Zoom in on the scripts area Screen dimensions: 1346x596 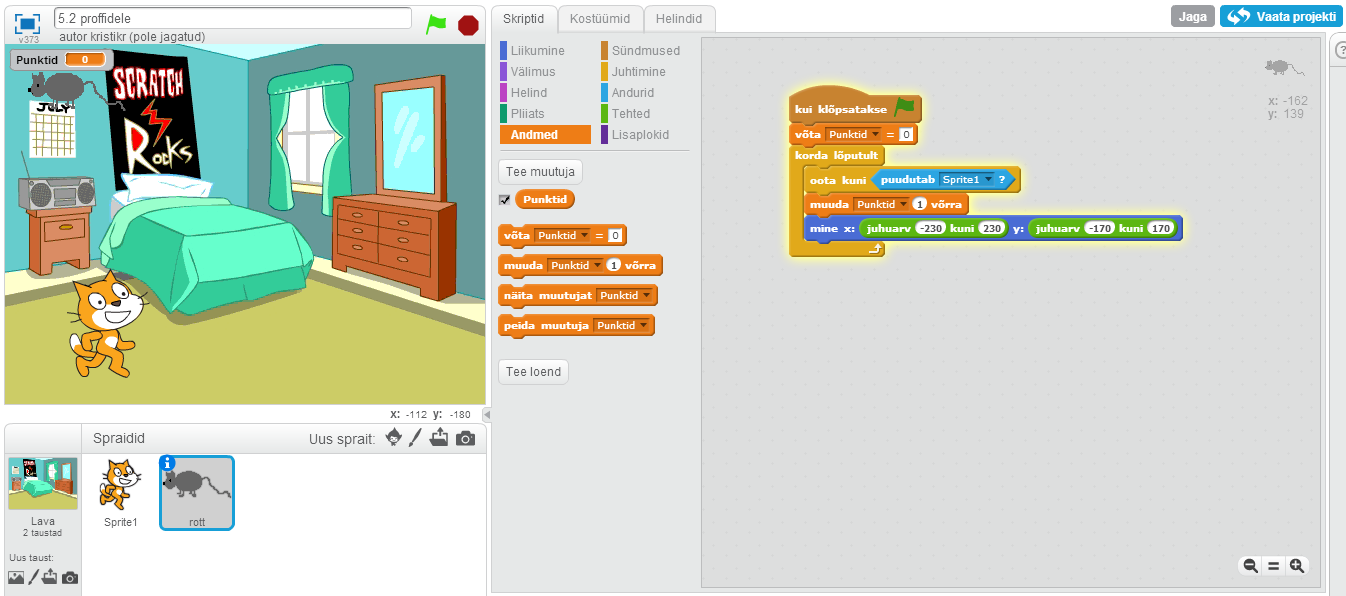(x=1297, y=566)
